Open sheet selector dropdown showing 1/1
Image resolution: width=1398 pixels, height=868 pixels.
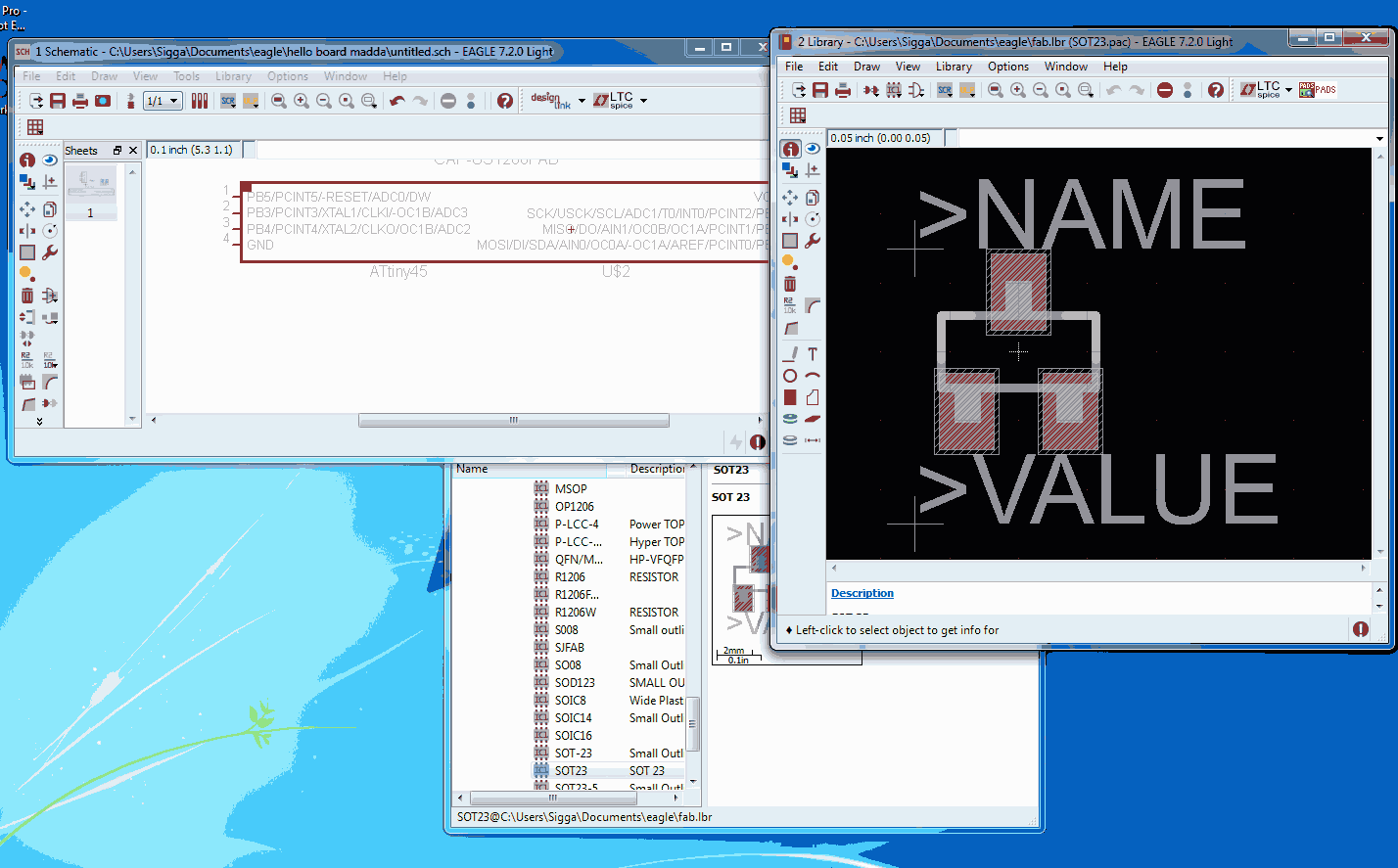click(163, 101)
